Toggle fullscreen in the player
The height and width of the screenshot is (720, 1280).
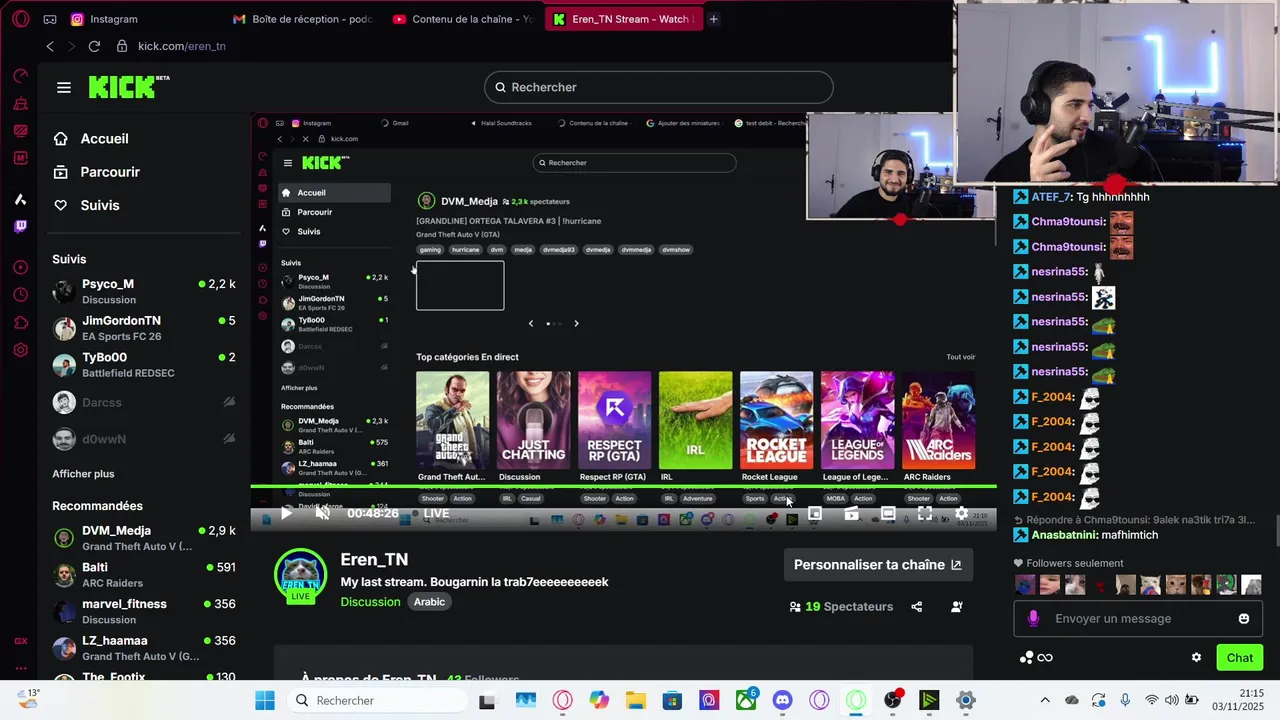pyautogui.click(x=925, y=513)
